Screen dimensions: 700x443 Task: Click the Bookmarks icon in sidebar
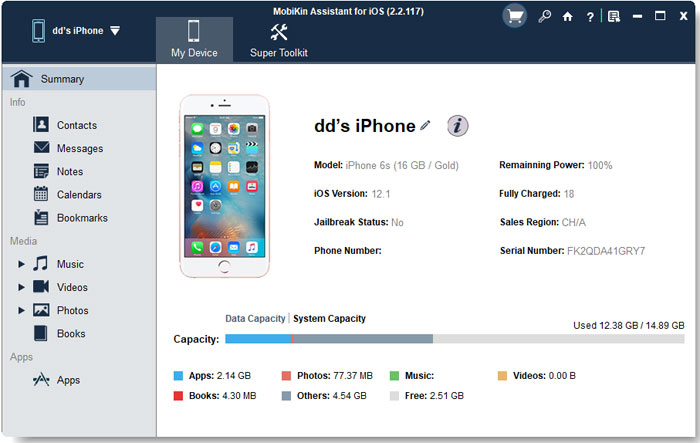click(x=41, y=217)
